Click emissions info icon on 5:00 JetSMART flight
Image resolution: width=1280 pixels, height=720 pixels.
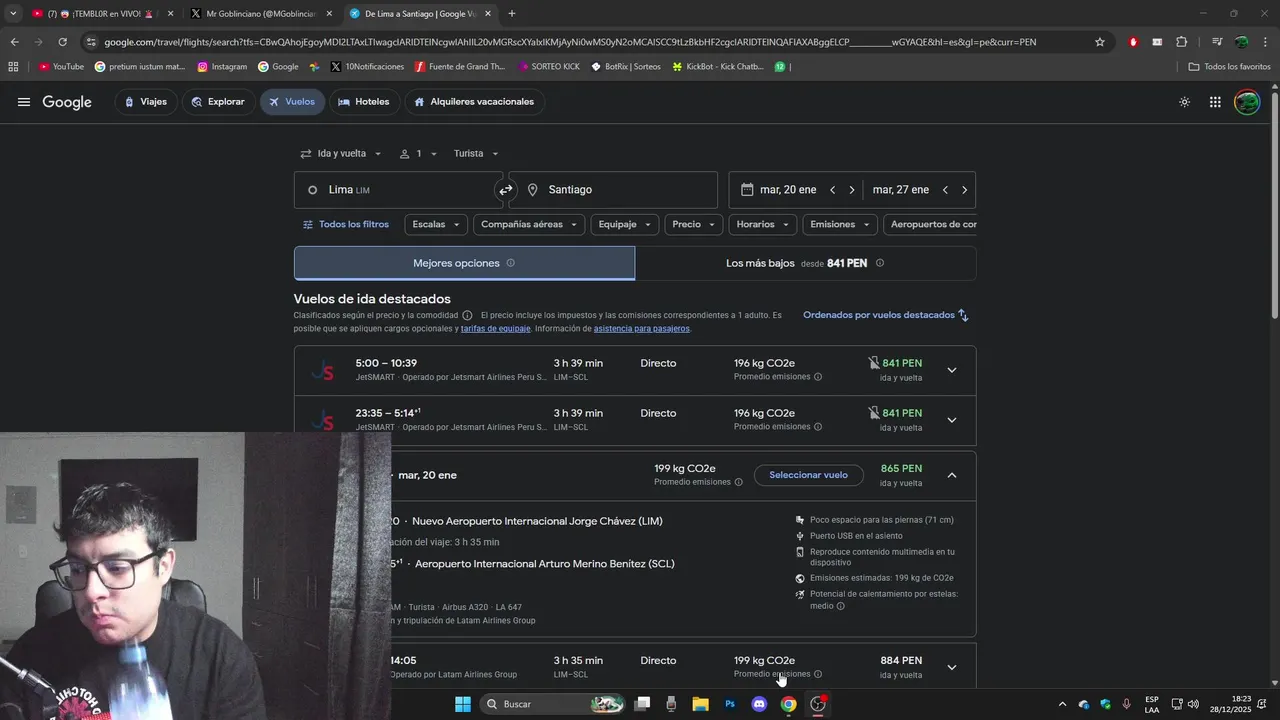818,377
